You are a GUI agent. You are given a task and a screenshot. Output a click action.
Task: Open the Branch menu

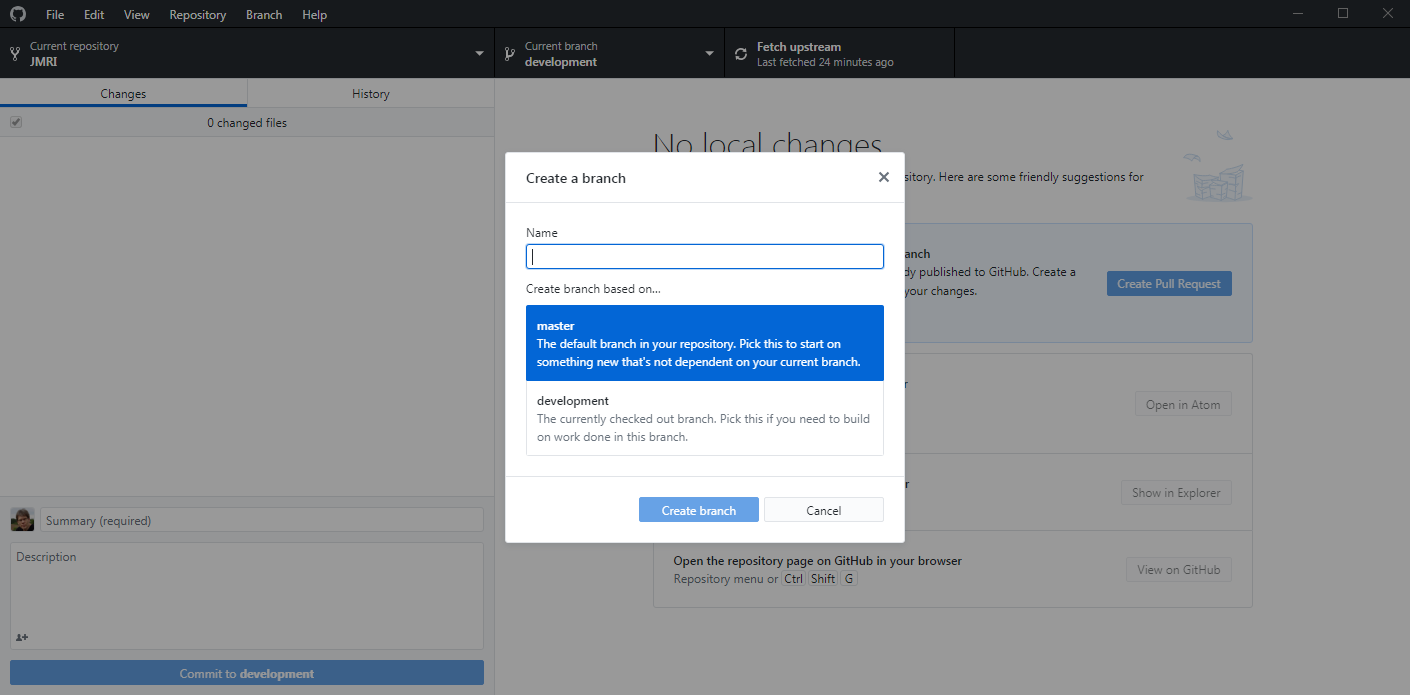pyautogui.click(x=264, y=15)
